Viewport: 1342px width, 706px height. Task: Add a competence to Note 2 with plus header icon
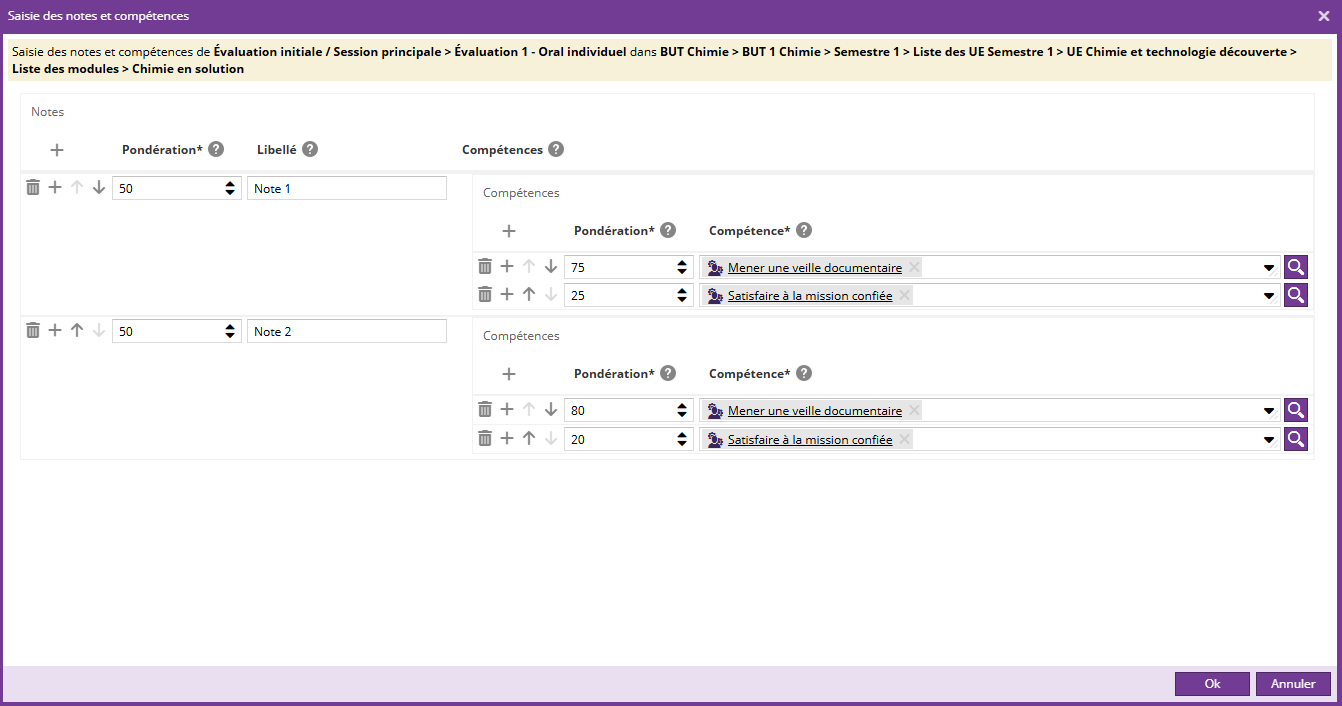point(509,374)
